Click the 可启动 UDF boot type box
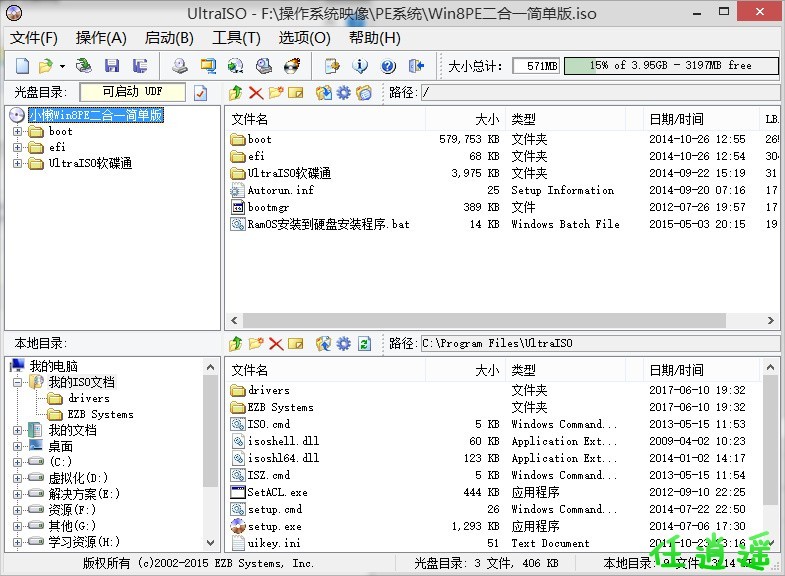This screenshot has width=785, height=576. (x=132, y=92)
